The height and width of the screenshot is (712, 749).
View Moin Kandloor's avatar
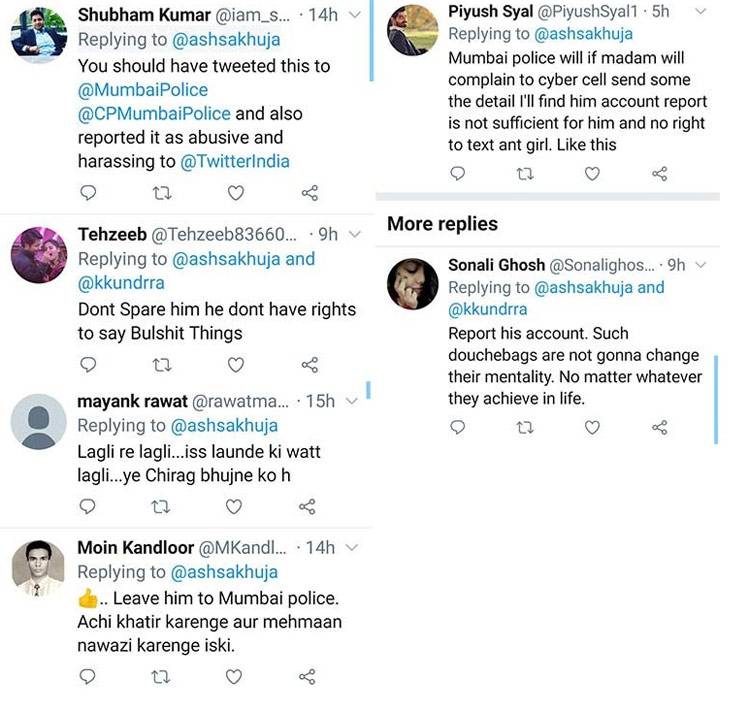pyautogui.click(x=38, y=567)
